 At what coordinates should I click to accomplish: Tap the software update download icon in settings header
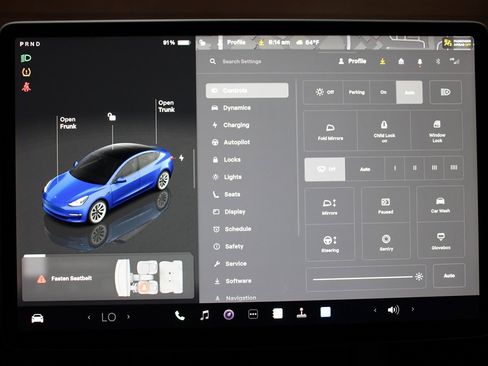[x=383, y=61]
